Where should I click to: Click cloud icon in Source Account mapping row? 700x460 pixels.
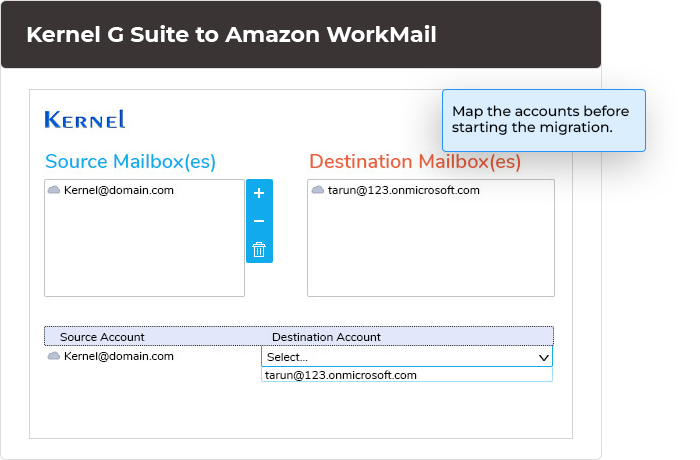[x=54, y=356]
